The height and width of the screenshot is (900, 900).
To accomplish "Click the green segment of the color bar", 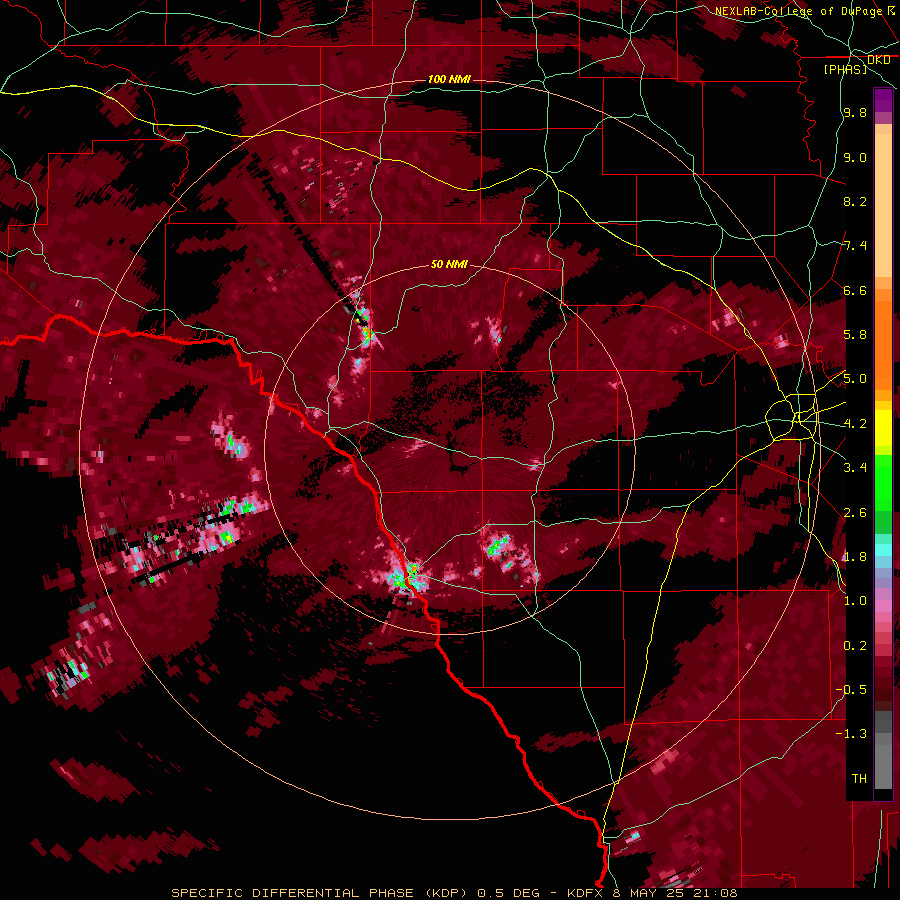I will click(x=883, y=482).
